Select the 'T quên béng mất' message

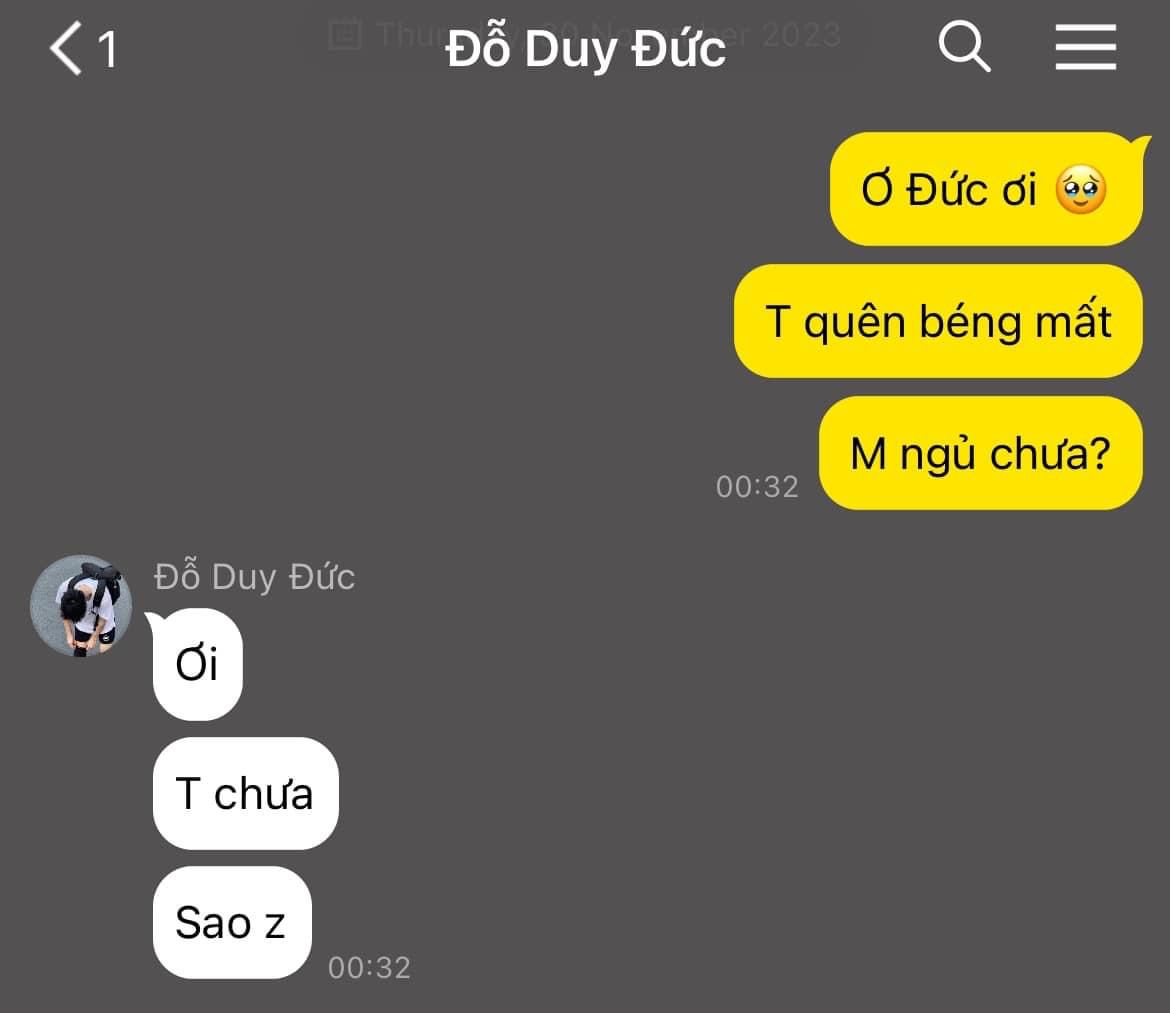938,321
